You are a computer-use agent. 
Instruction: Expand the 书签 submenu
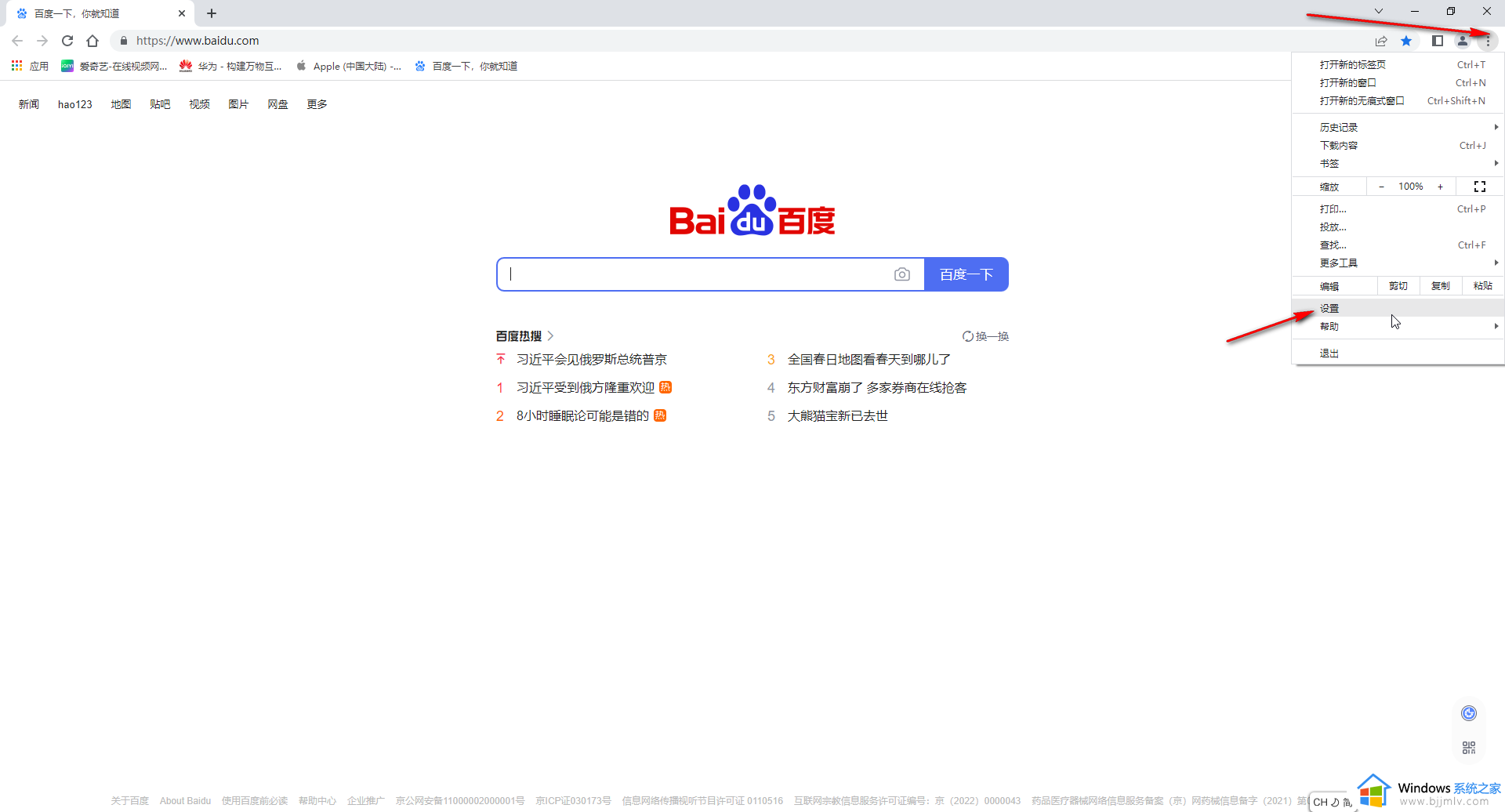(x=1398, y=164)
